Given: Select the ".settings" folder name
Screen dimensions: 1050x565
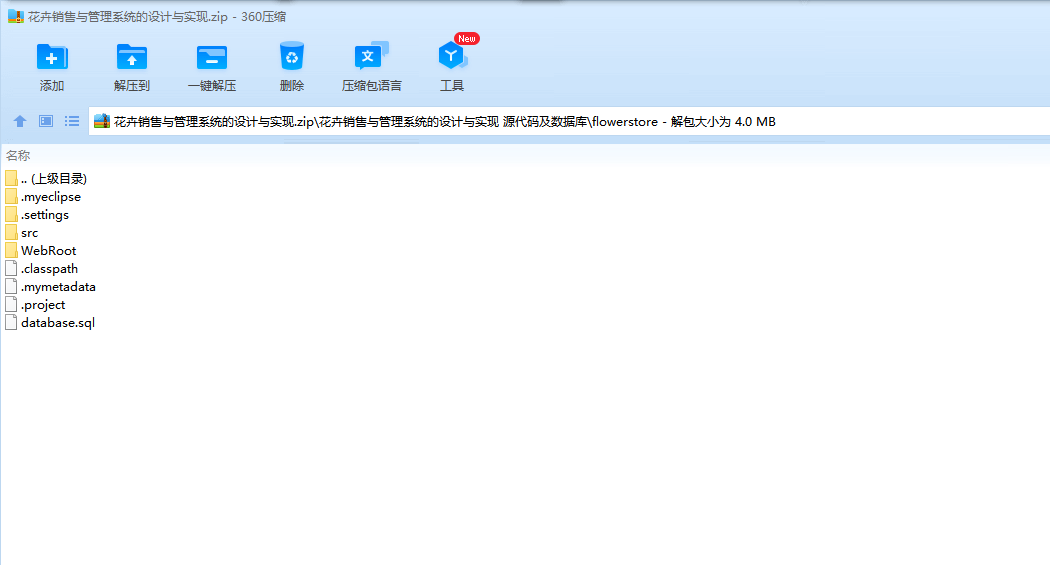Looking at the screenshot, I should click(45, 215).
